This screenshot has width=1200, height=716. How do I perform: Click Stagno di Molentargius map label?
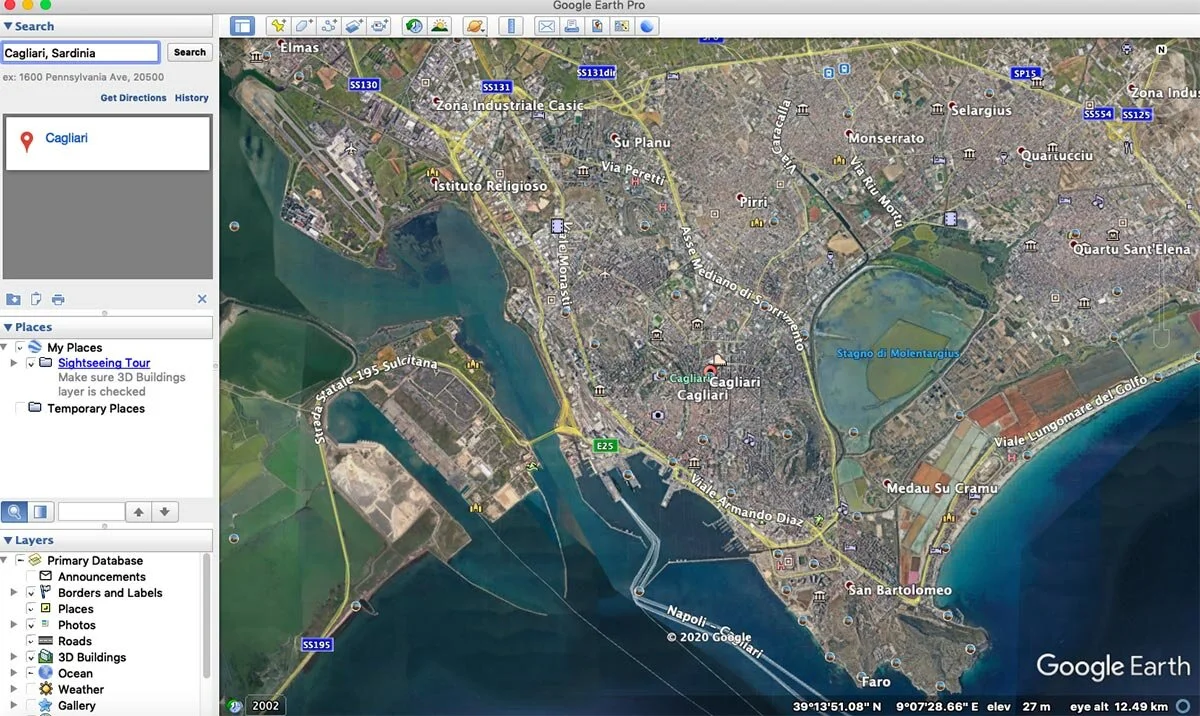point(898,353)
